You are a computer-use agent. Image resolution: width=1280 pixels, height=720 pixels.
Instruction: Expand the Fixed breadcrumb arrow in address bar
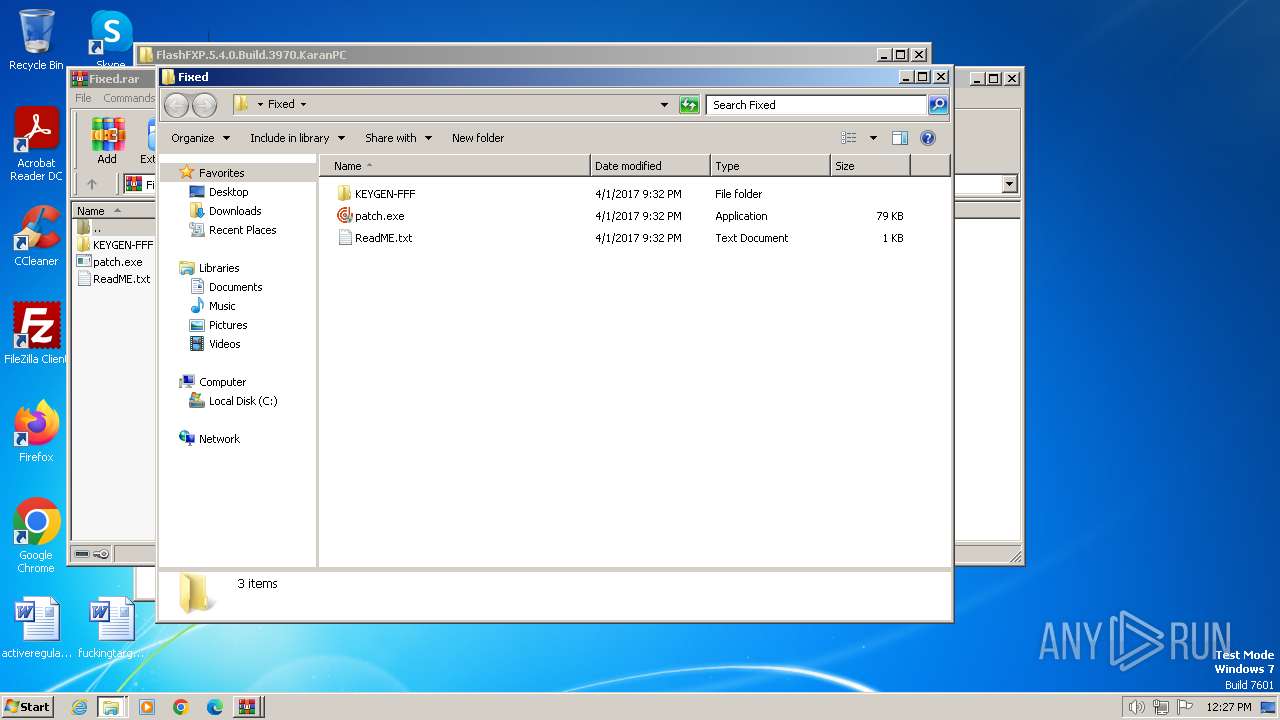303,104
